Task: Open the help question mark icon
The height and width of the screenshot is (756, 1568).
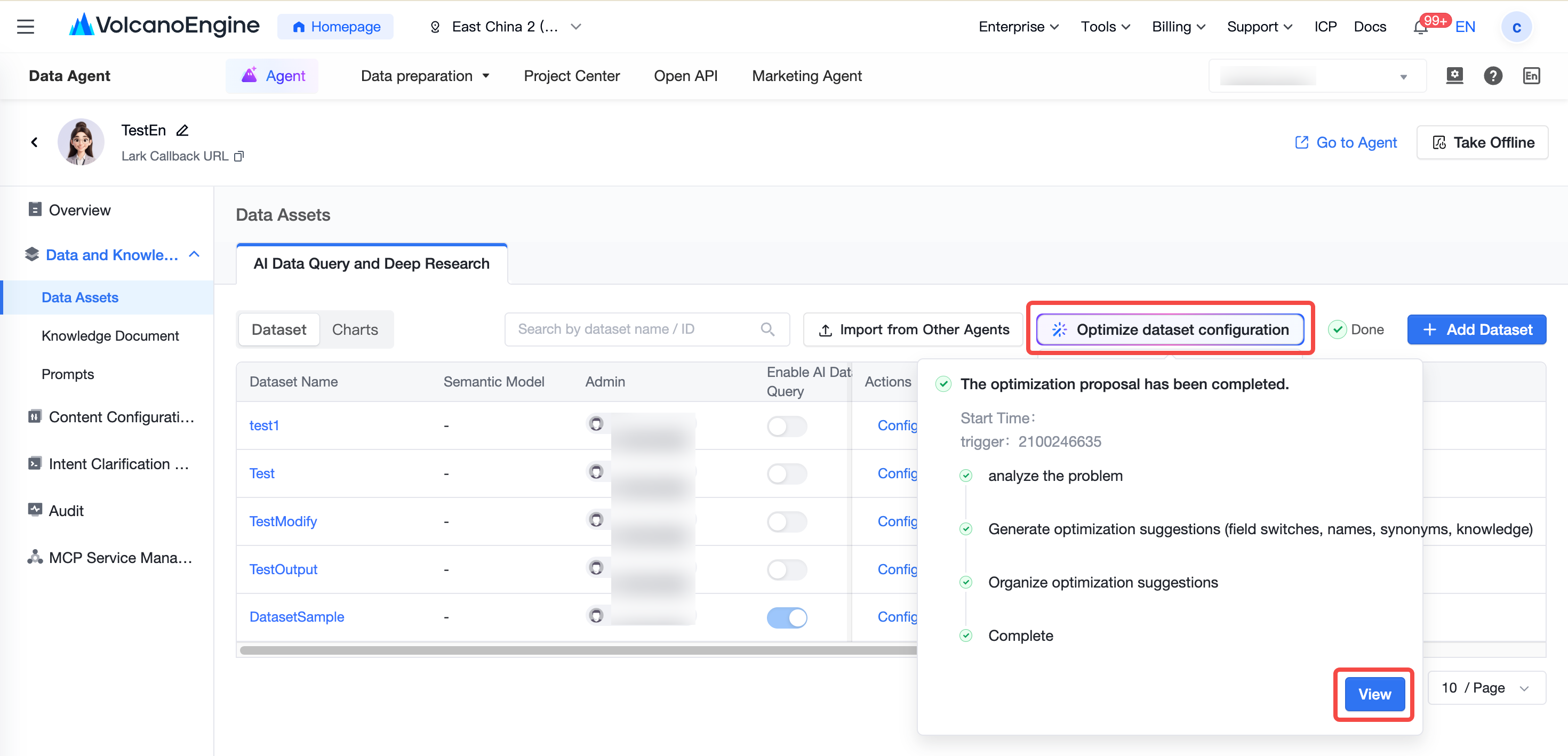Action: coord(1492,76)
